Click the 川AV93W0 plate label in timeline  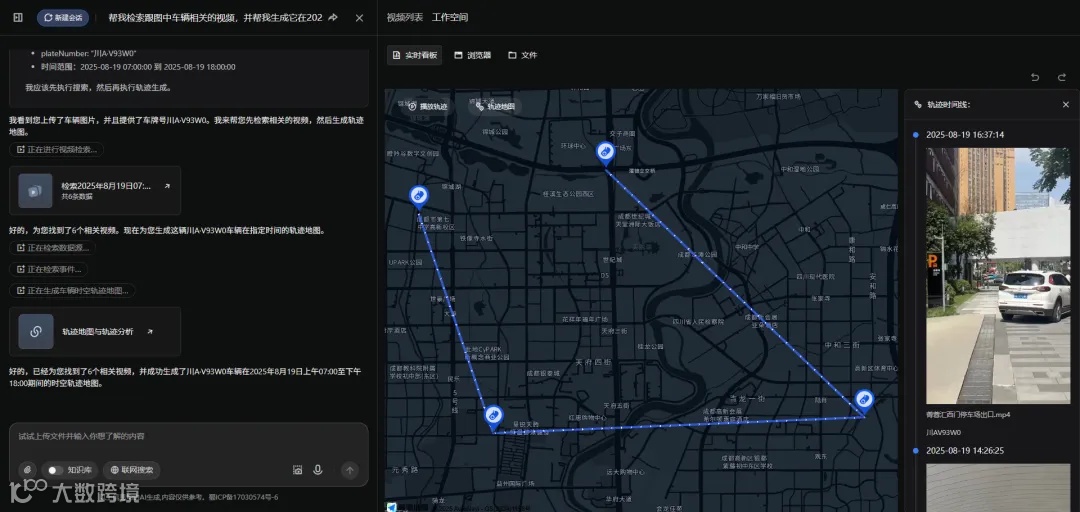coord(944,433)
